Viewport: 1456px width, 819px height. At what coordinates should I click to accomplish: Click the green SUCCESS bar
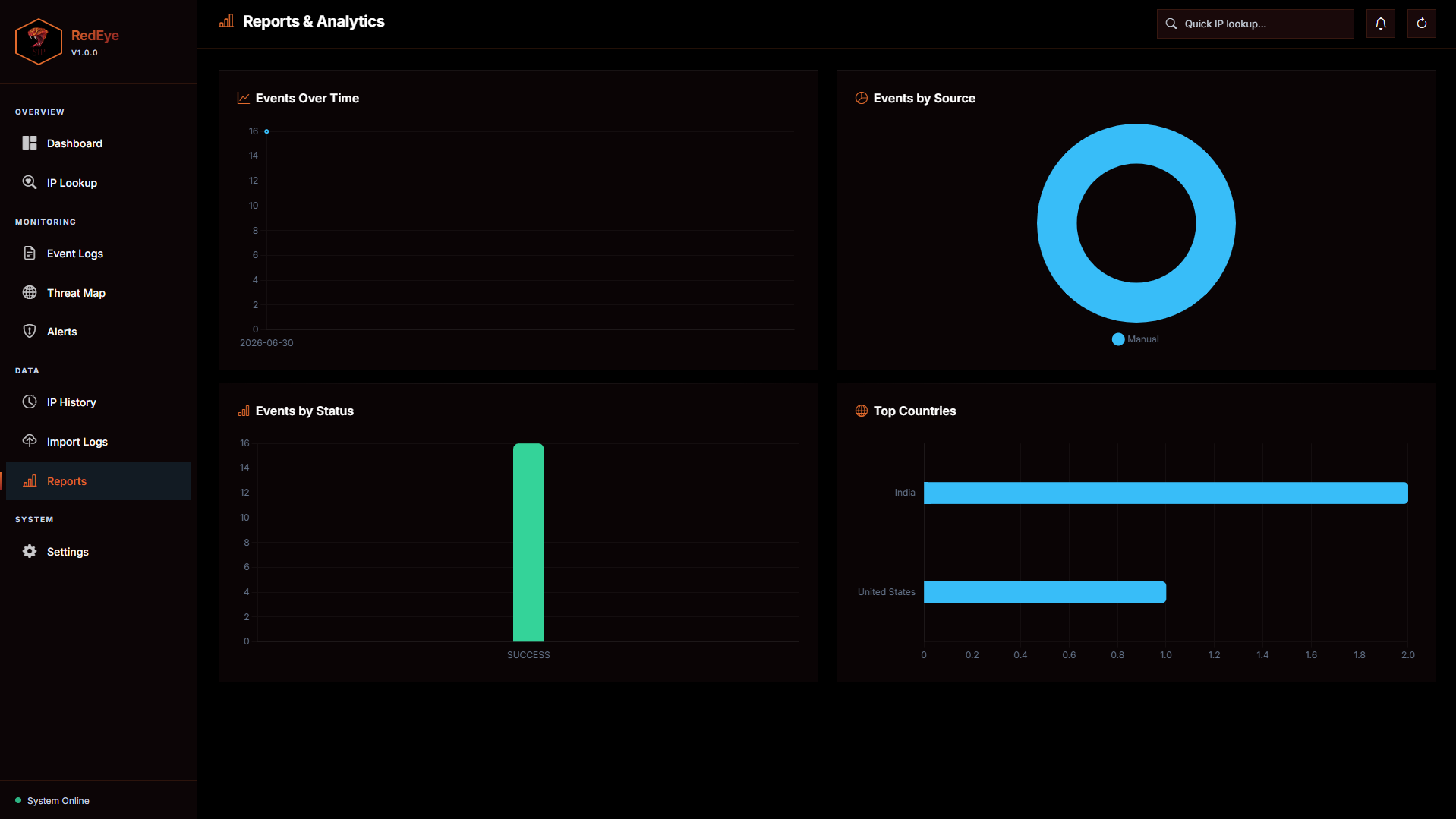pyautogui.click(x=528, y=542)
